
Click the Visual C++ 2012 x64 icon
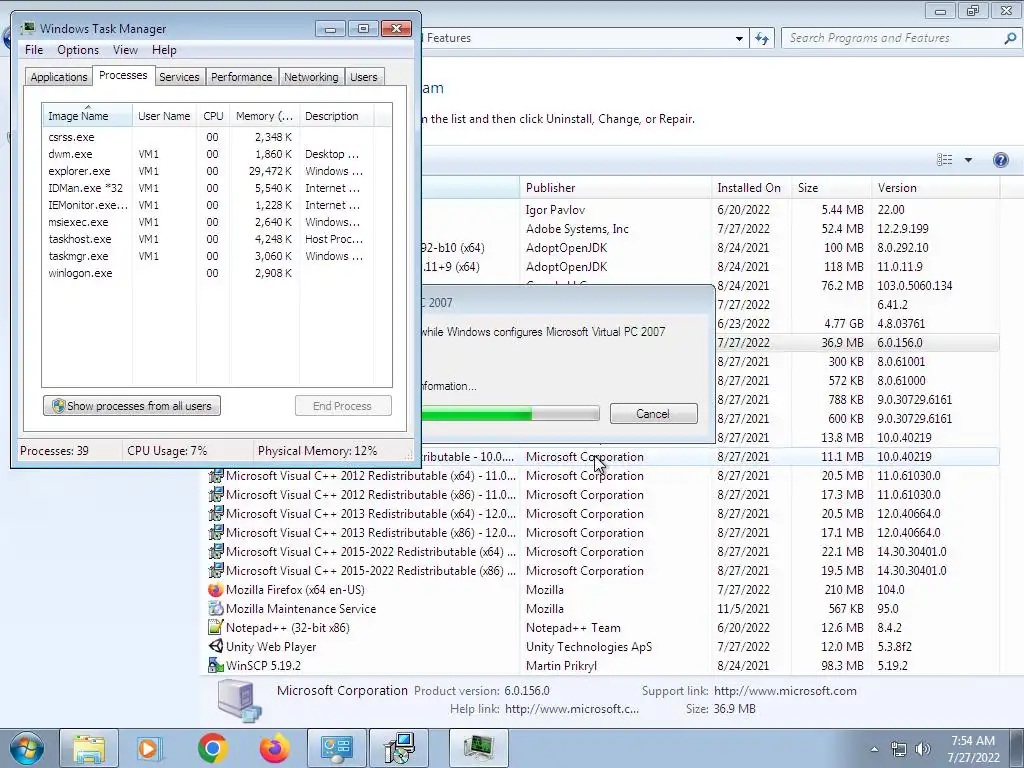pos(215,476)
